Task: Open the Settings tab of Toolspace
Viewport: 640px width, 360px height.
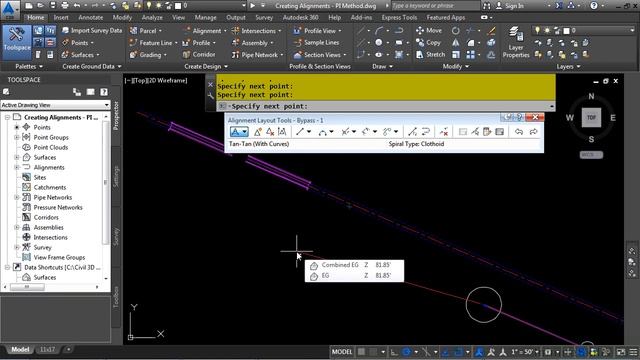Action: point(116,176)
